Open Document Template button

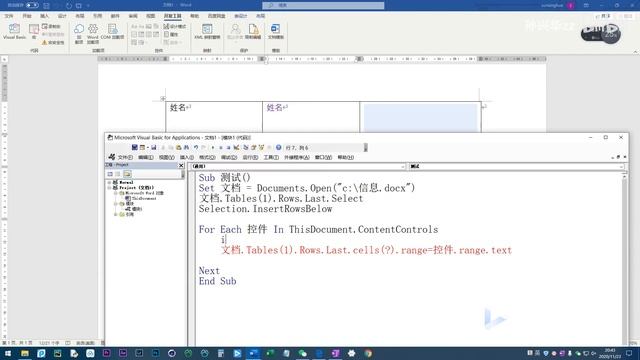276,31
